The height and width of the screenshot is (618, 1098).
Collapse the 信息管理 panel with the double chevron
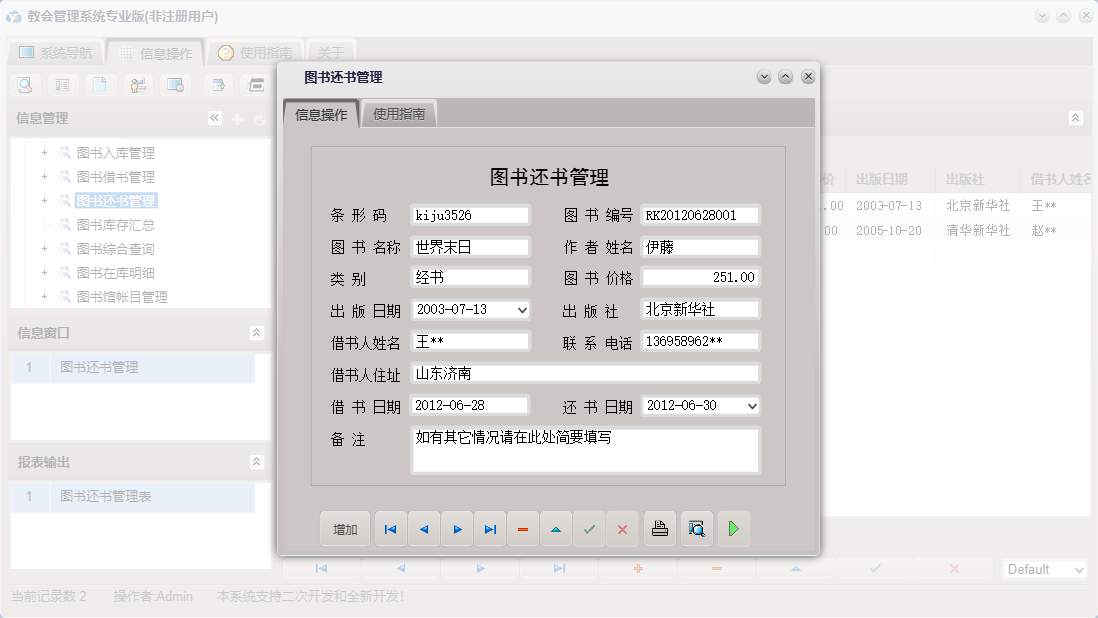click(214, 117)
